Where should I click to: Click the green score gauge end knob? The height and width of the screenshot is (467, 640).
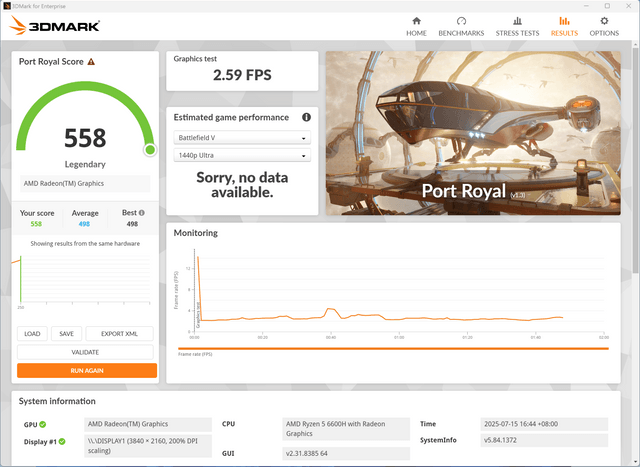point(150,150)
